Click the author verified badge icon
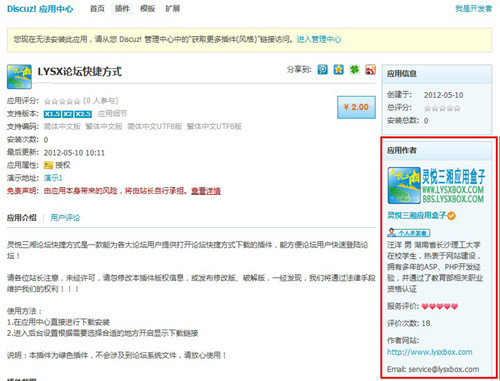The height and width of the screenshot is (381, 500). pos(451,216)
